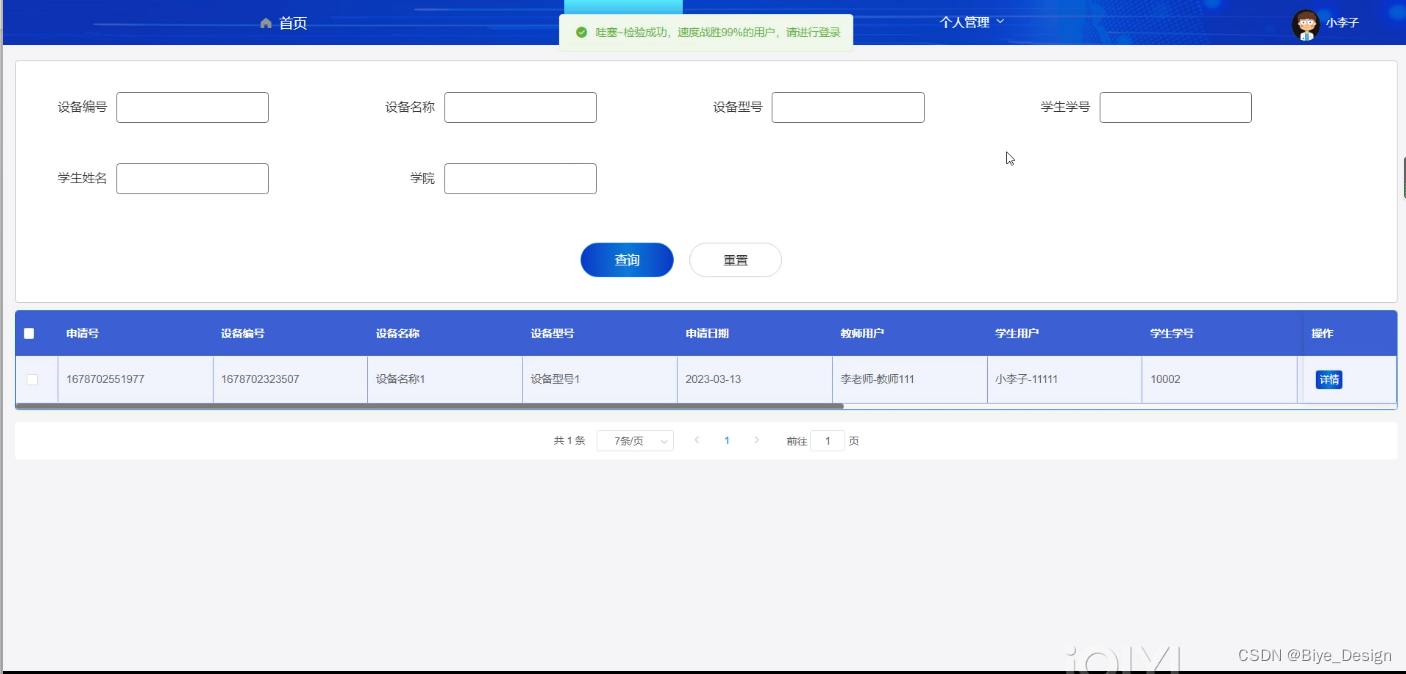This screenshot has width=1406, height=674.
Task: Toggle the select-all checkbox in table header
Action: coord(29,333)
